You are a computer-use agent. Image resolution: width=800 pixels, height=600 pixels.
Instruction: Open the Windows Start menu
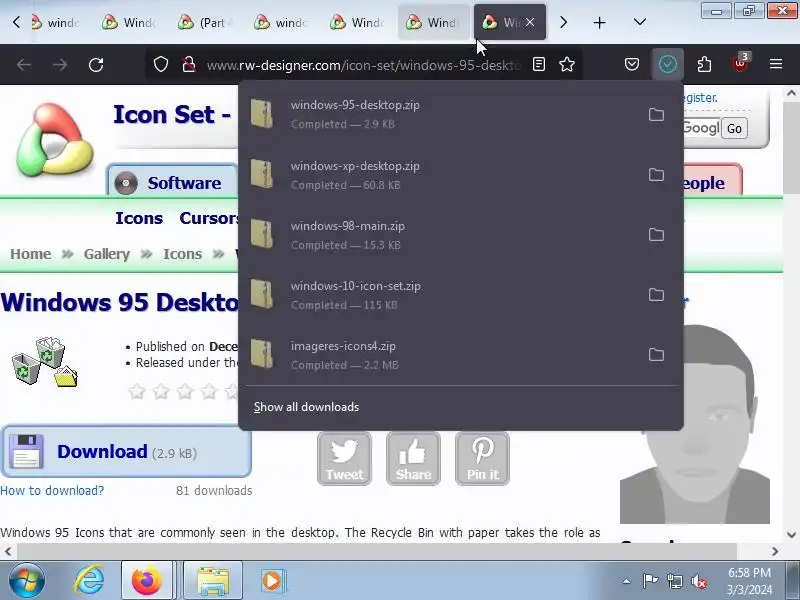click(27, 581)
